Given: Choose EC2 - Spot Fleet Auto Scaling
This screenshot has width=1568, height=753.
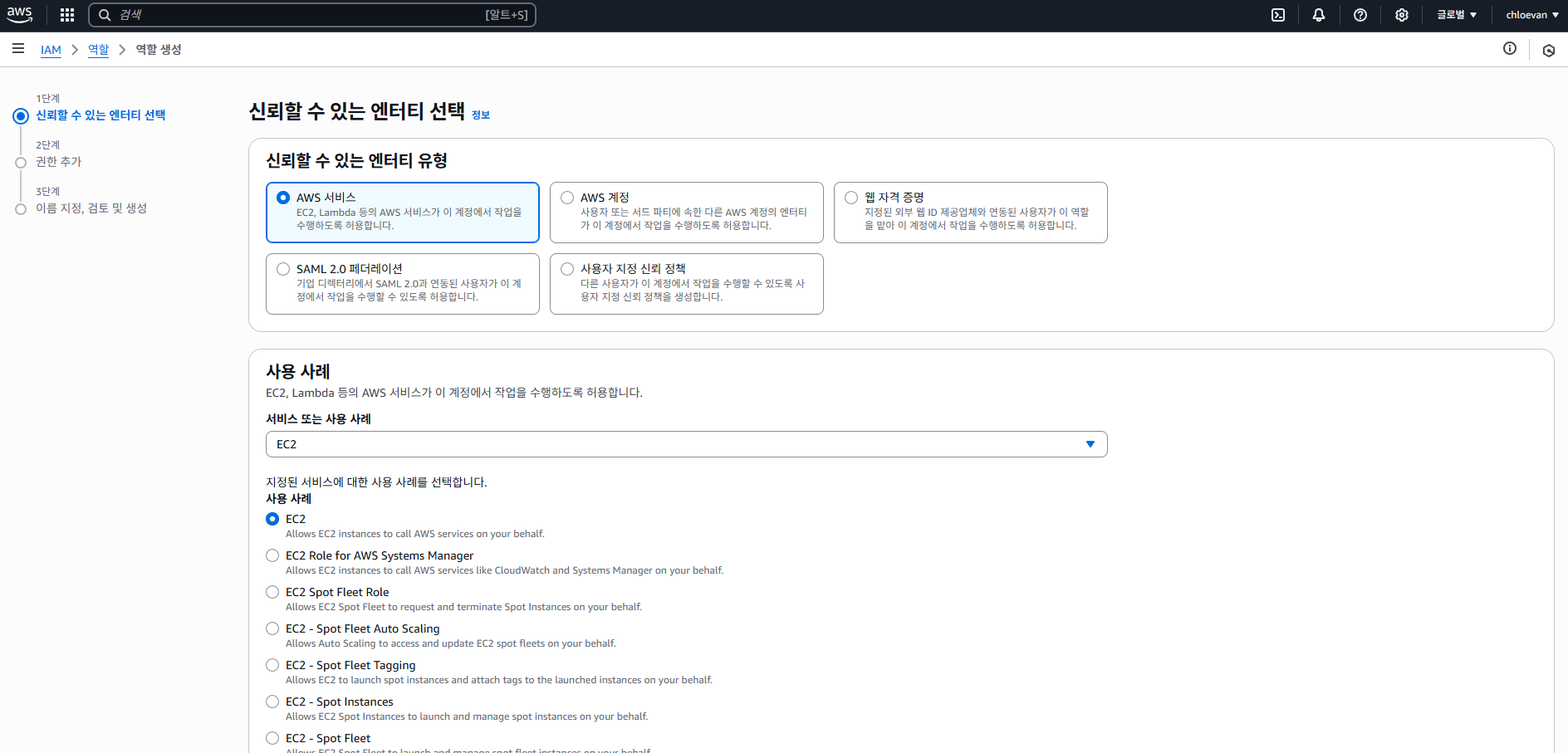Looking at the screenshot, I should [x=272, y=628].
